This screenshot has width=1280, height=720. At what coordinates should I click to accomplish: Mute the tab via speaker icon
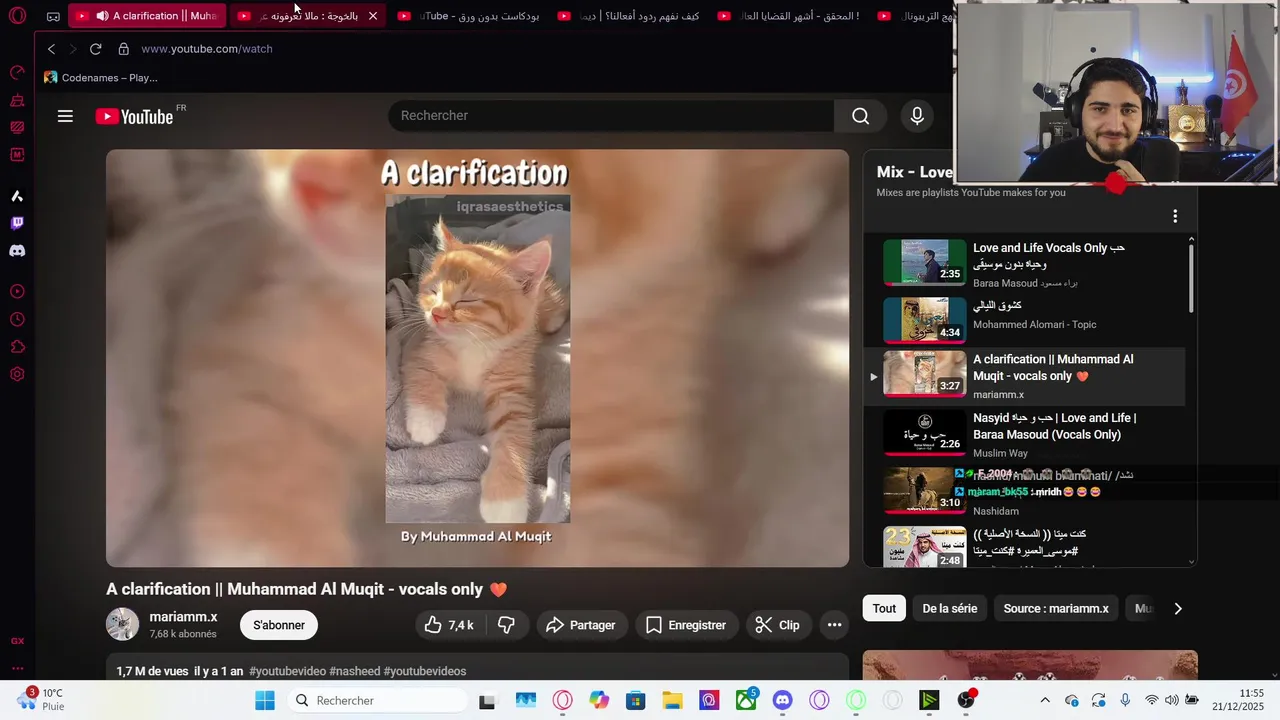click(x=102, y=16)
